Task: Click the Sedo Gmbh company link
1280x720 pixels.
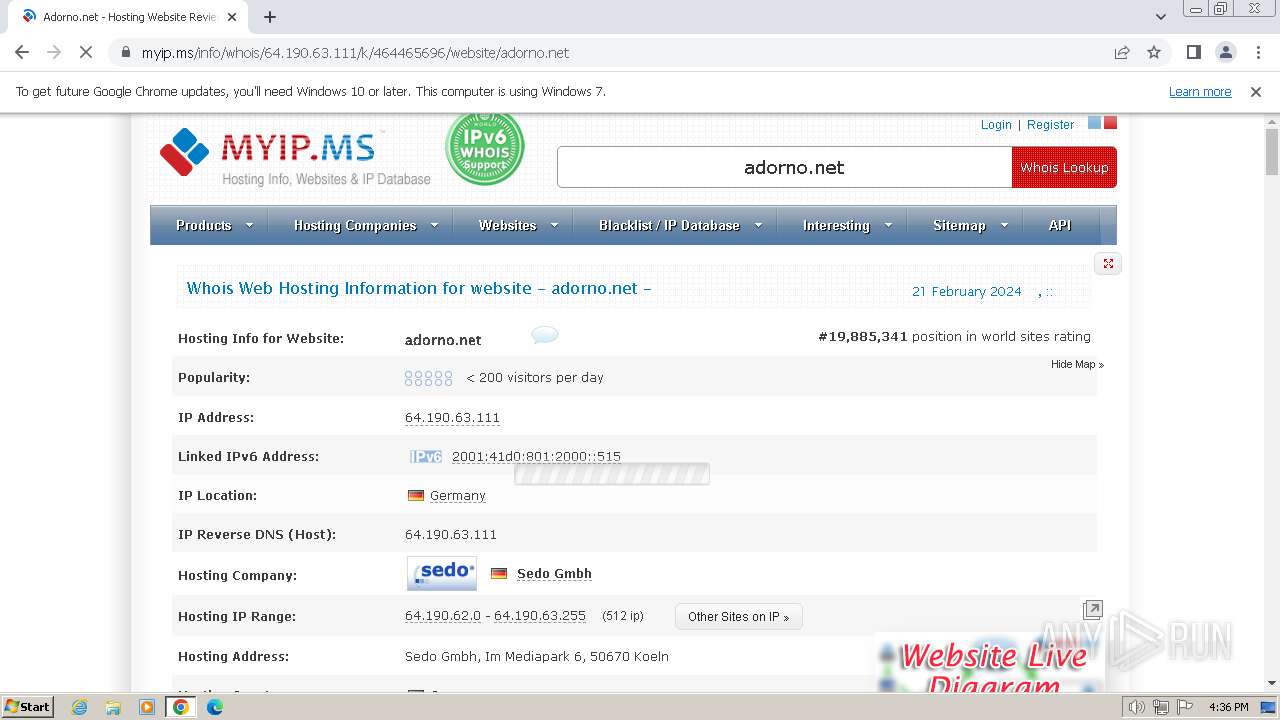Action: (554, 573)
